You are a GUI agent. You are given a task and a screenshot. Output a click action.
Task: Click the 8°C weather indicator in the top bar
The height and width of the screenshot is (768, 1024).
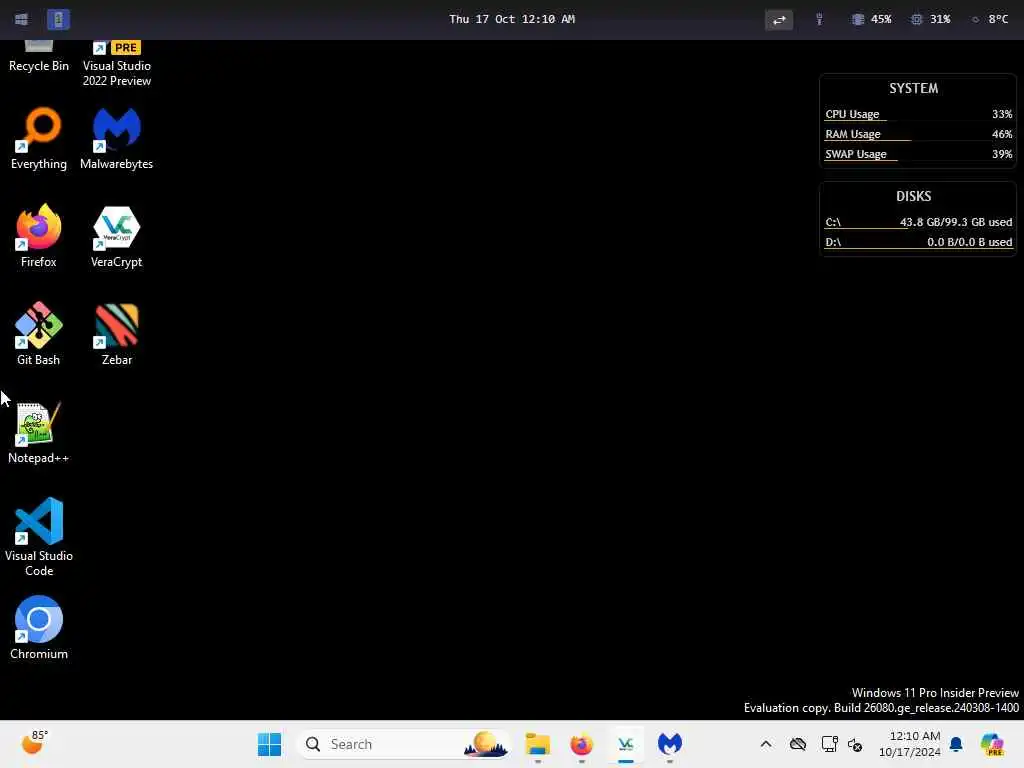click(990, 19)
